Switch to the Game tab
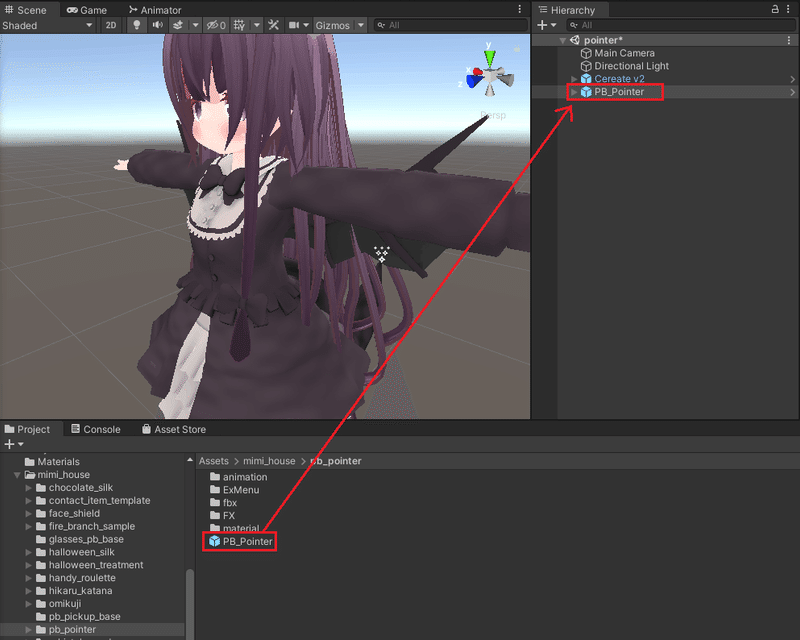This screenshot has height=640, width=800. 86,10
